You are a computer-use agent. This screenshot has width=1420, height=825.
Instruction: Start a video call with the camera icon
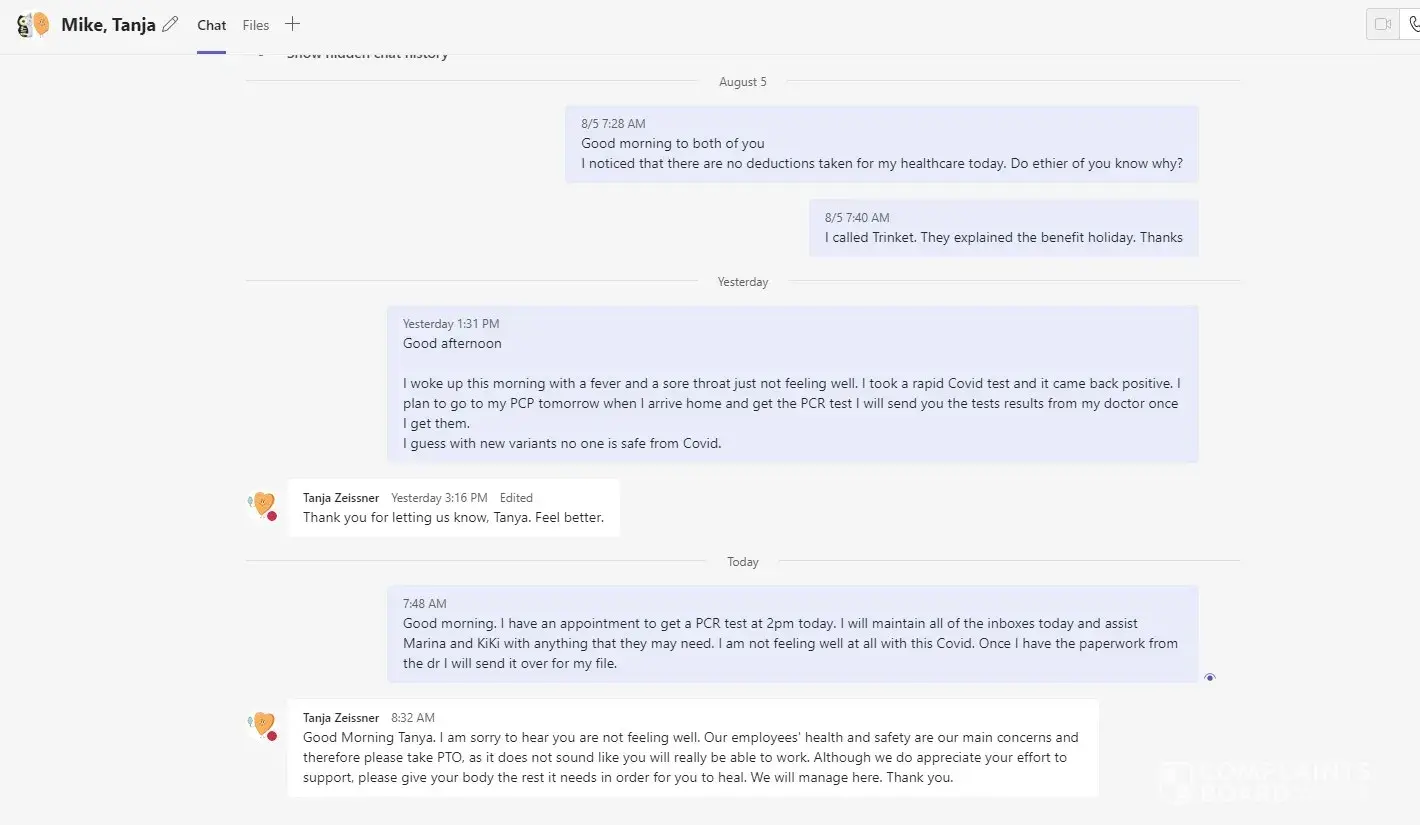coord(1383,24)
